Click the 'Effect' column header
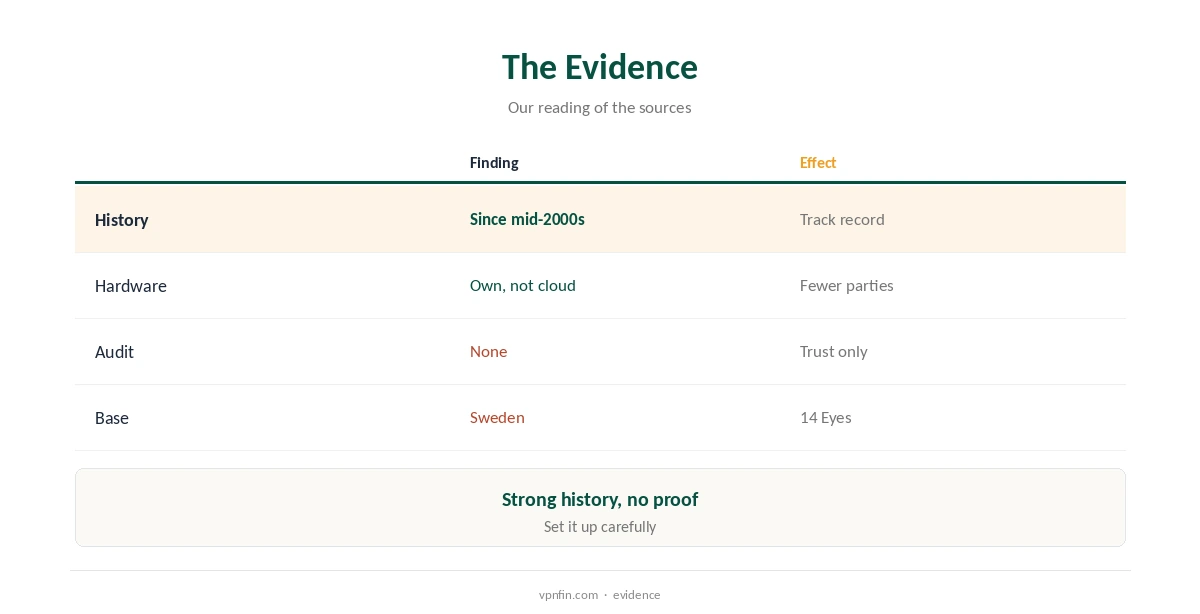1200x614 pixels. (818, 163)
